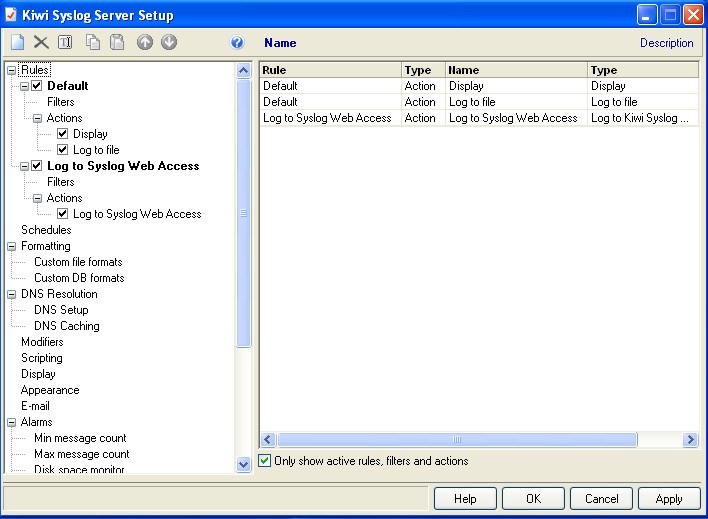Open the Help question mark icon
The height and width of the screenshot is (519, 708).
(237, 42)
